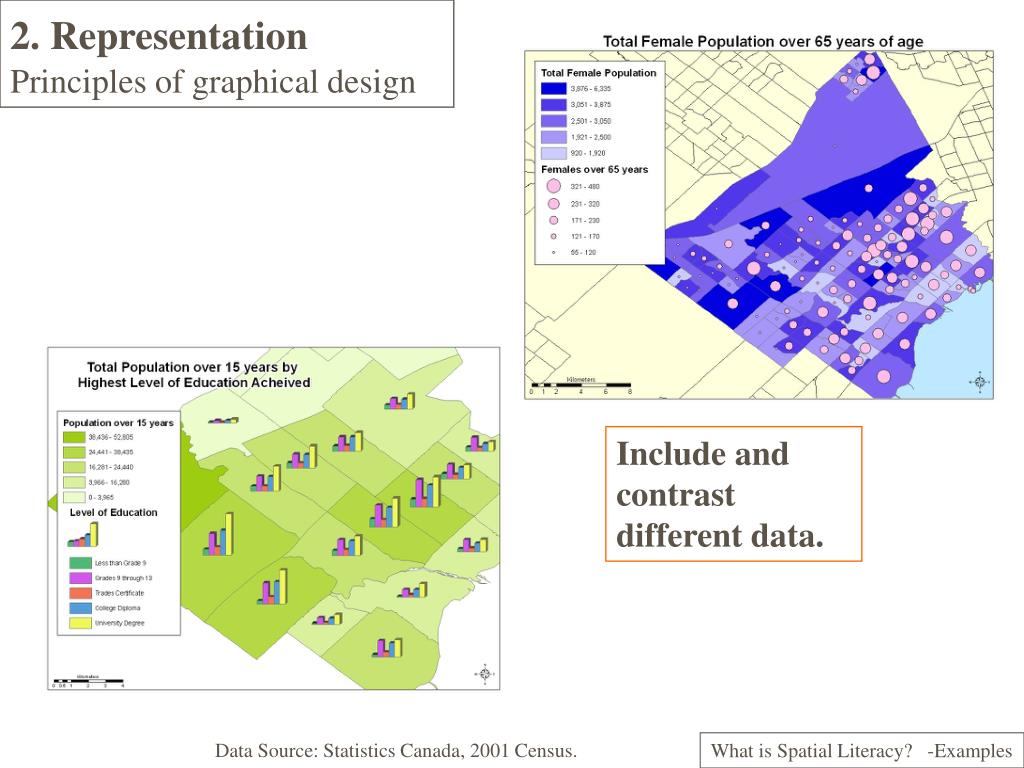Click the '38,436 - 52,805' range label

110,437
